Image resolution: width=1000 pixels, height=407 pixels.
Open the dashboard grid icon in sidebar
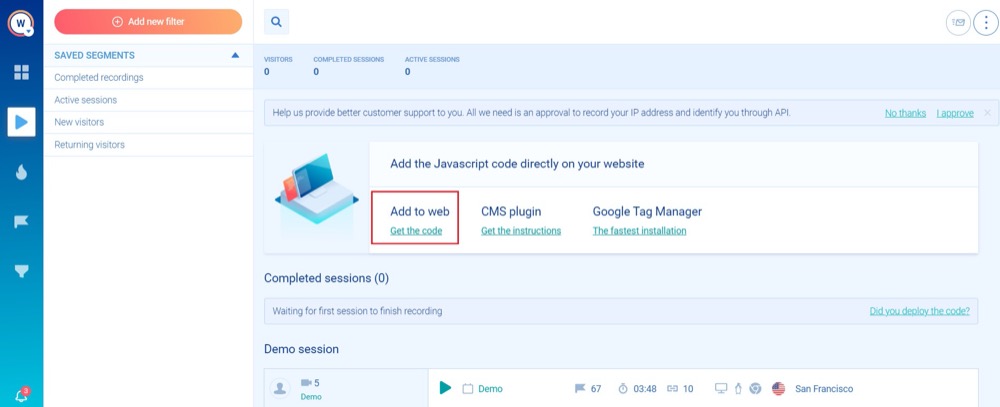(x=21, y=72)
